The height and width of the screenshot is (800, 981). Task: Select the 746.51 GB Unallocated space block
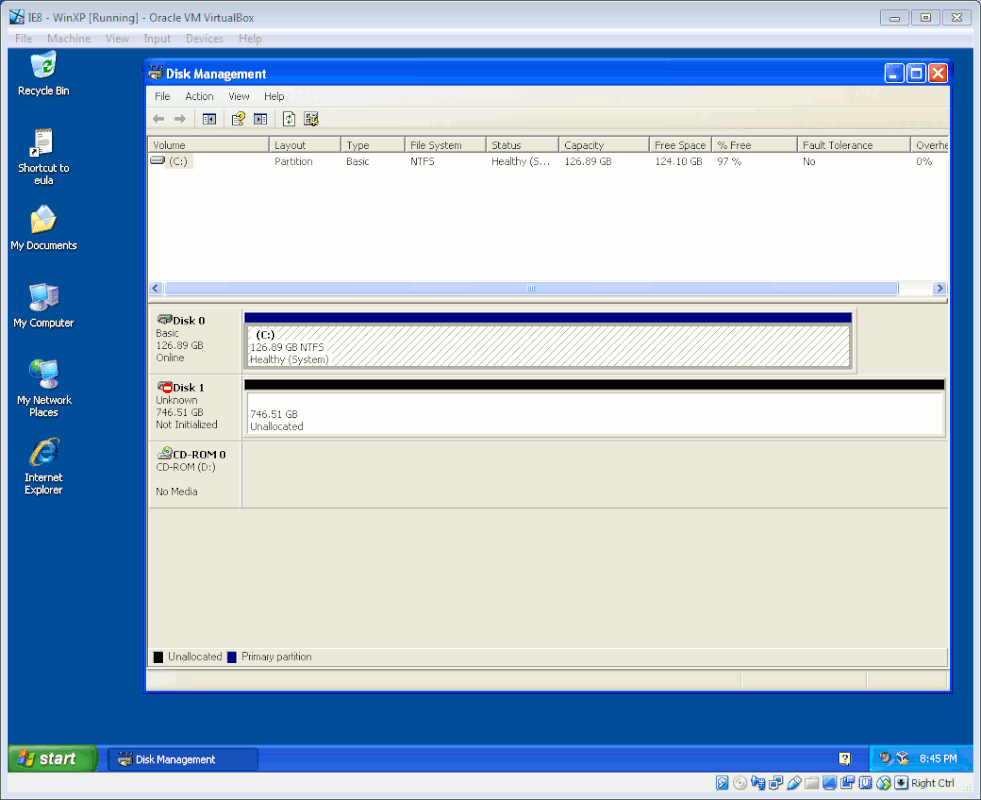[x=595, y=413]
